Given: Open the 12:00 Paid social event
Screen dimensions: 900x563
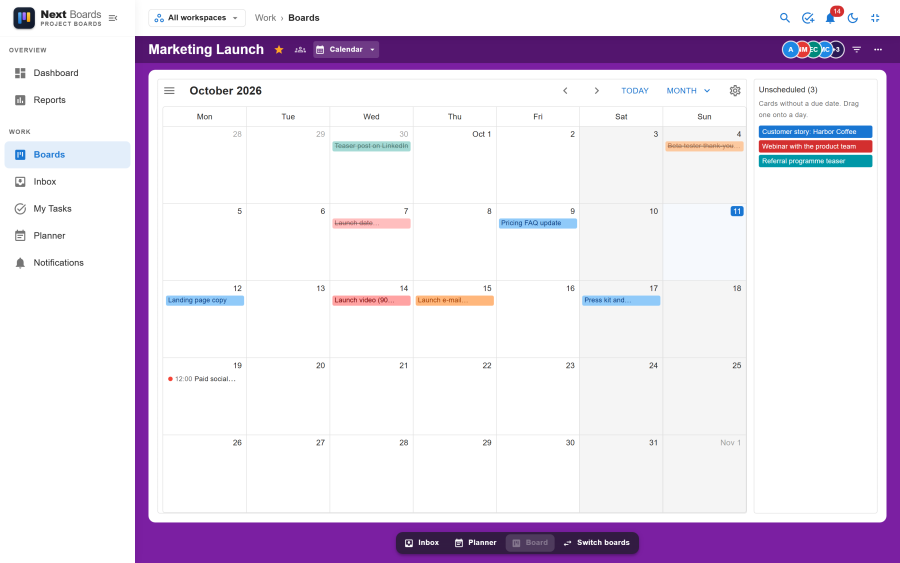Looking at the screenshot, I should coord(205,379).
